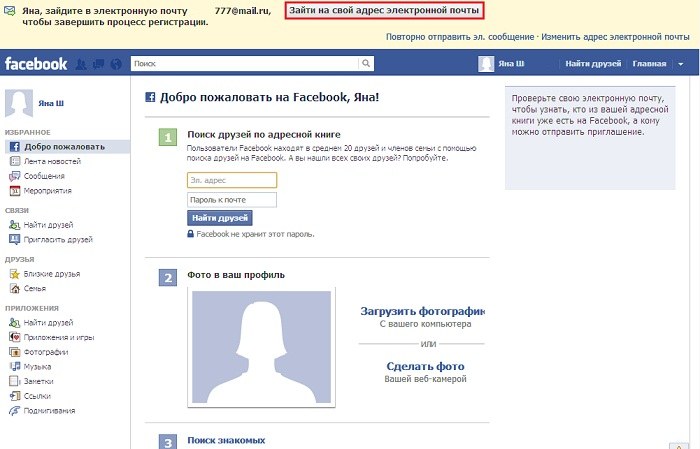Click the large profile photo placeholder

pos(261,347)
